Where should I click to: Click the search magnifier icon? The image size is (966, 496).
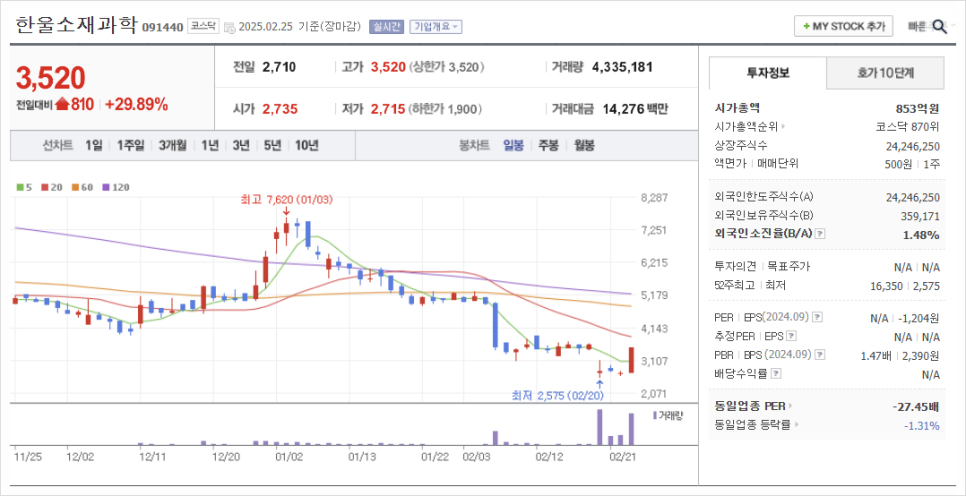coord(940,26)
